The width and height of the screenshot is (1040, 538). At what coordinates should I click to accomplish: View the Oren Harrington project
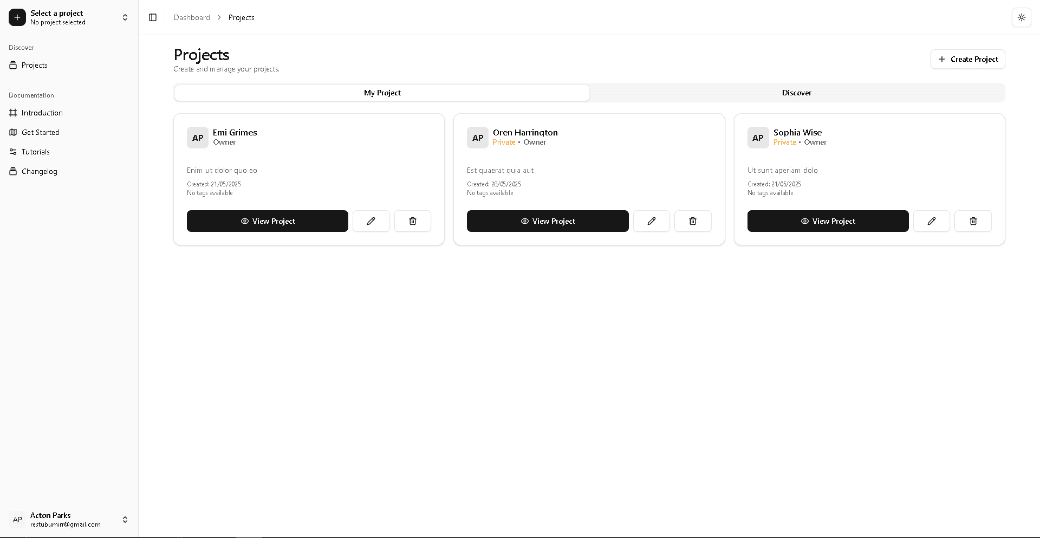click(x=547, y=221)
